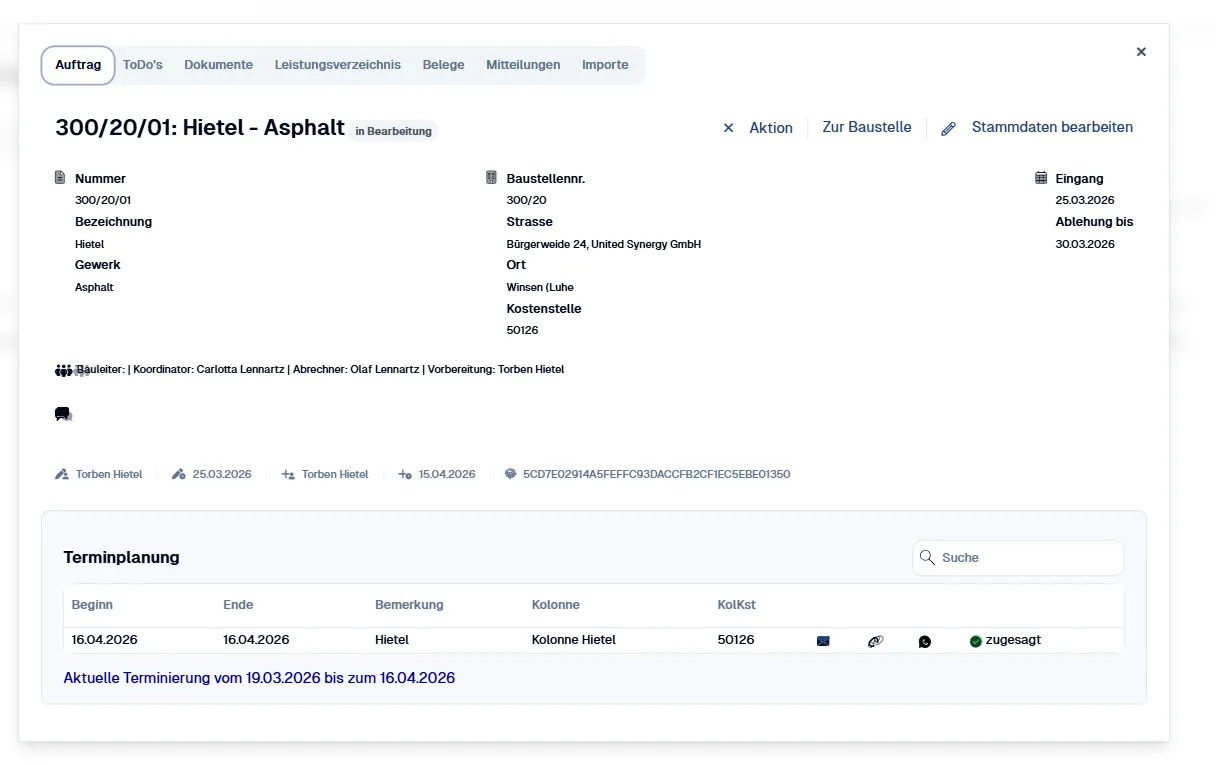Viewport: 1216px width, 765px height.
Task: Open the Bauleiter team members icon
Action: 64,368
